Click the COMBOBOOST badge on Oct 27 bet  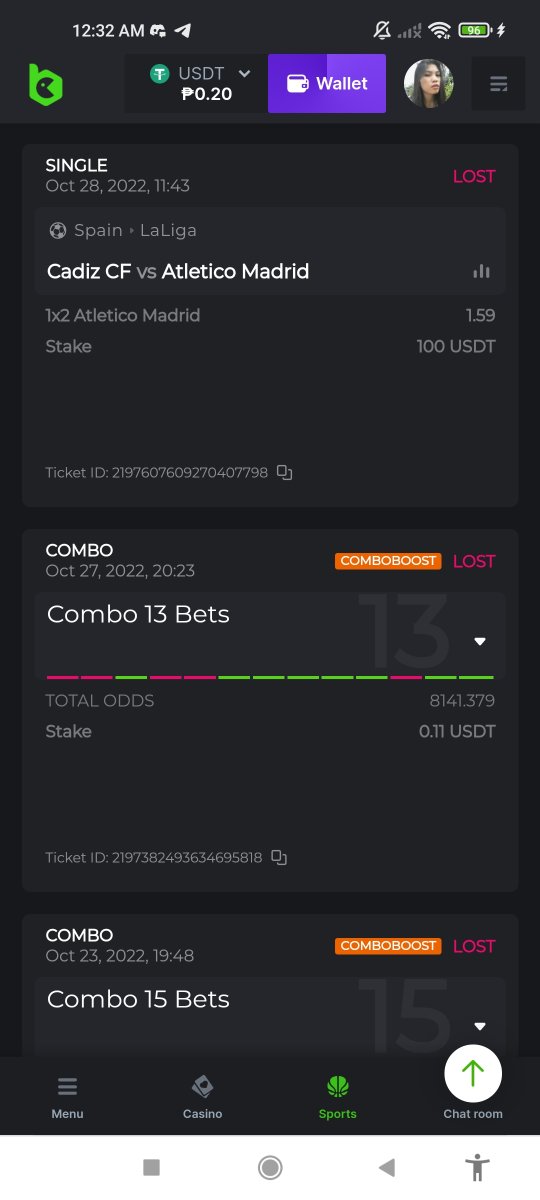[388, 561]
